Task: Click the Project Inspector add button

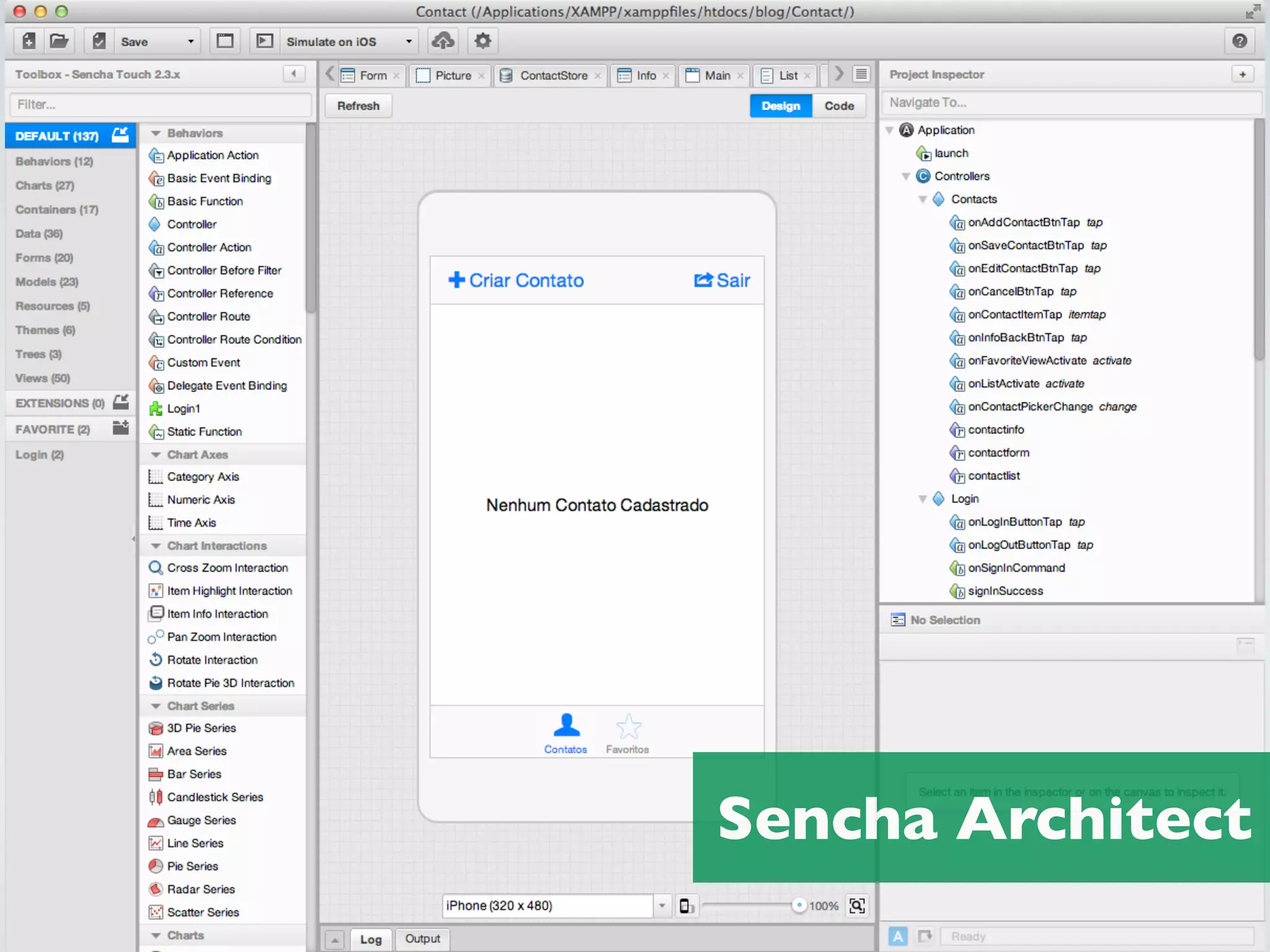Action: [1242, 74]
